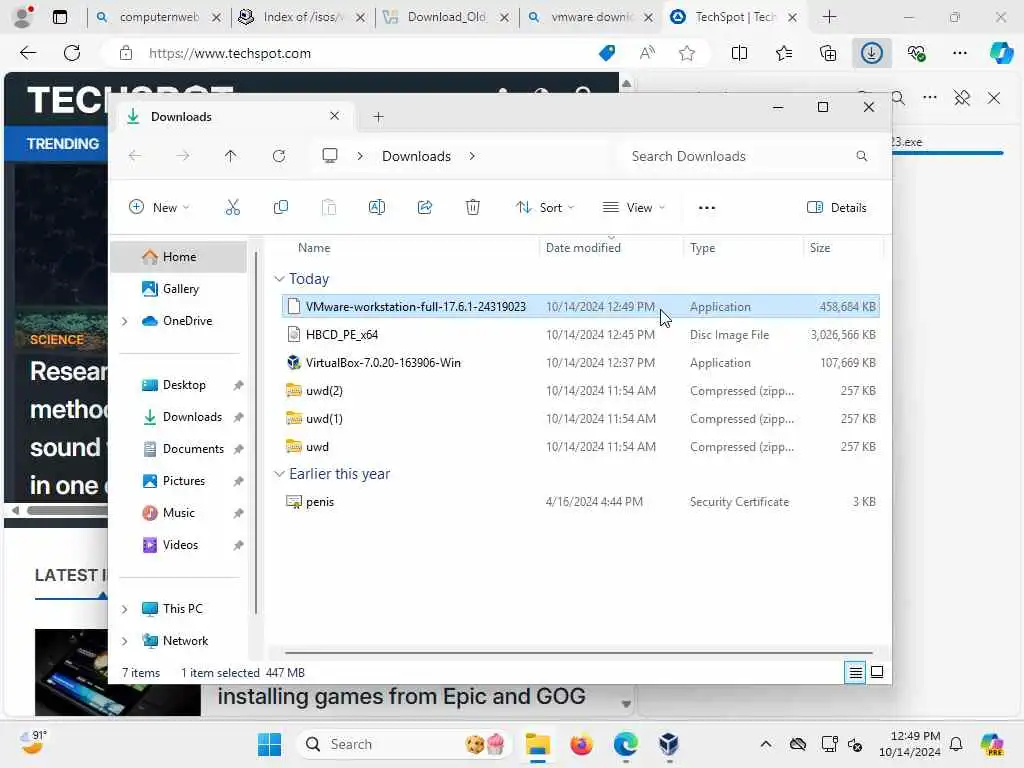Screen dimensions: 1024x768
Task: Click the Cut scissors icon in Explorer toolbar
Action: click(x=232, y=208)
